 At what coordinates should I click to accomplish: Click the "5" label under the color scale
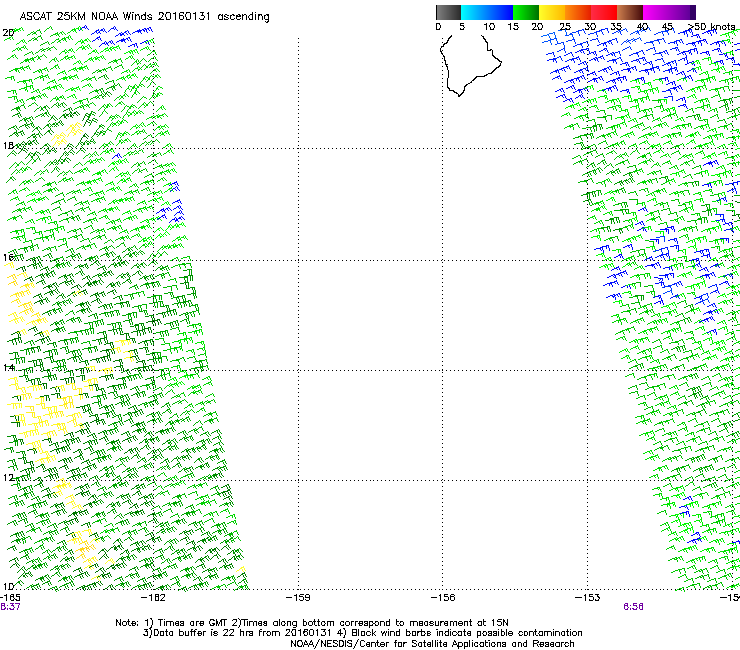[462, 27]
